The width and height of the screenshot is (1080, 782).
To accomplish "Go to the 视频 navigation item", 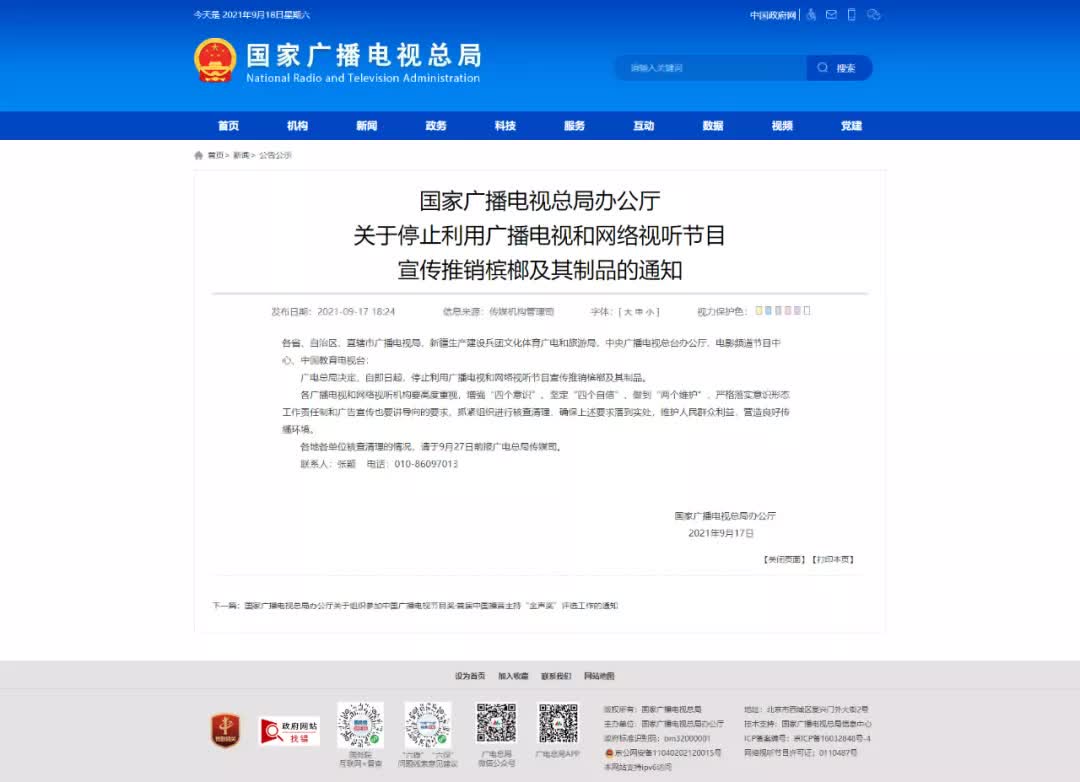I will pyautogui.click(x=782, y=126).
